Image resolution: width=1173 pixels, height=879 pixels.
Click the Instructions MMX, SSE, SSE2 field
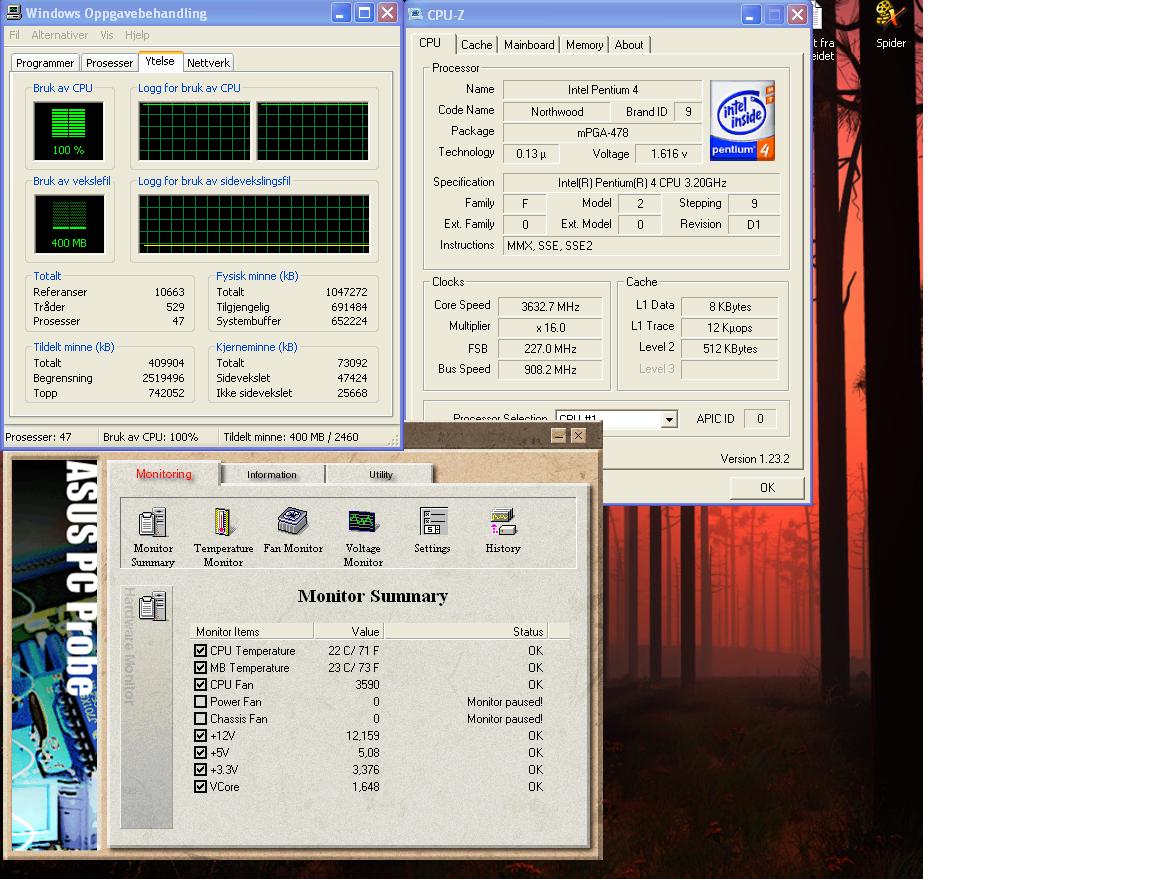pos(642,245)
